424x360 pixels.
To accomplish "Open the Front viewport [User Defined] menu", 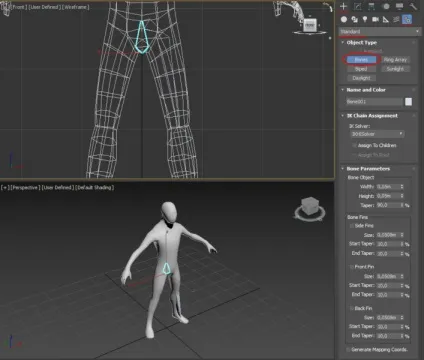I will tap(44, 7).
